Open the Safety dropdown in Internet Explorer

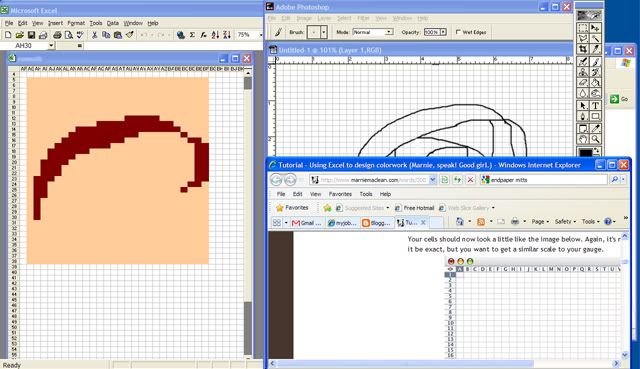click(x=565, y=222)
